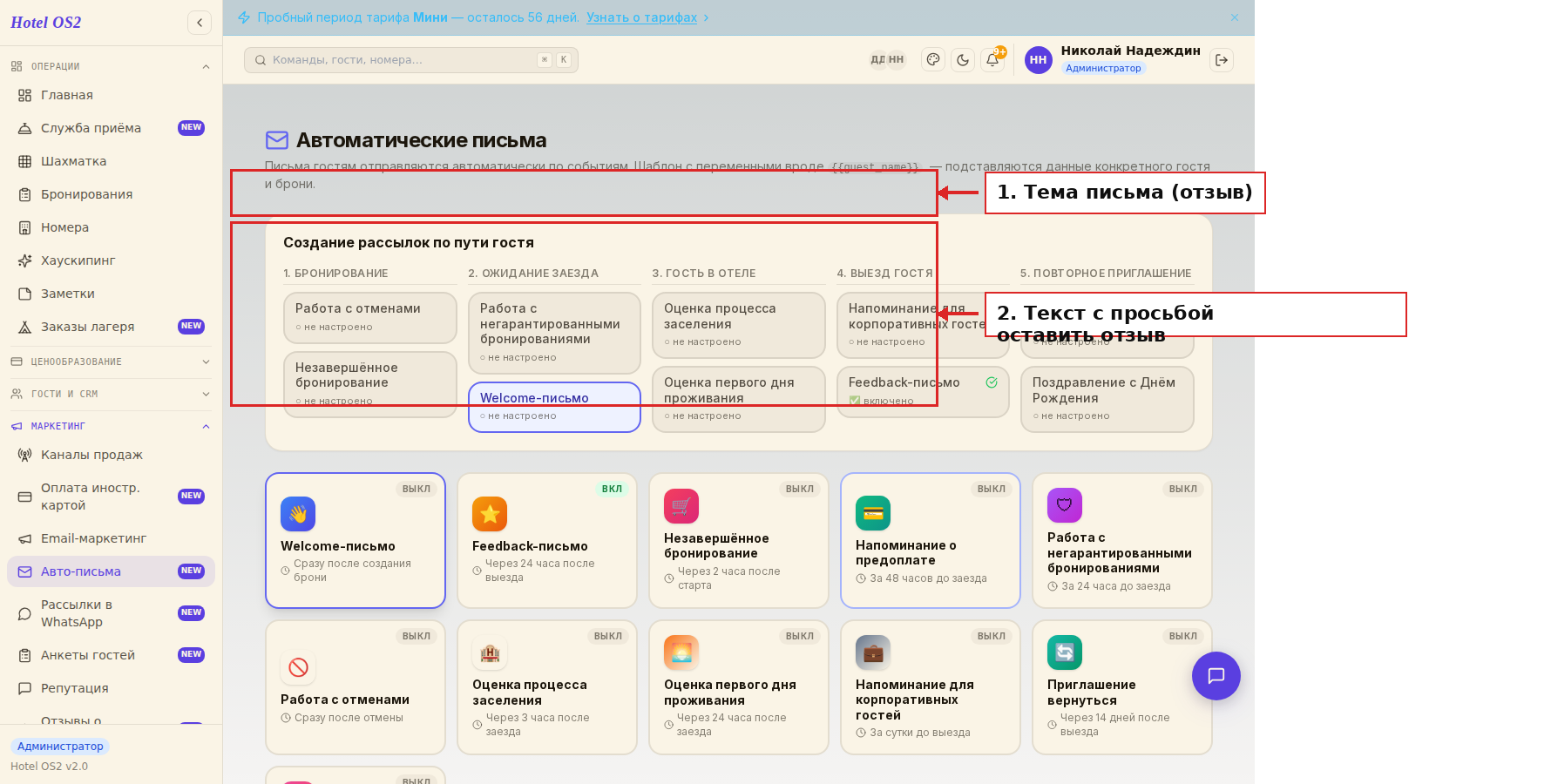Expand the ГОСТИ И CRM sidebar section
The width and height of the screenshot is (1551, 784).
point(111,394)
